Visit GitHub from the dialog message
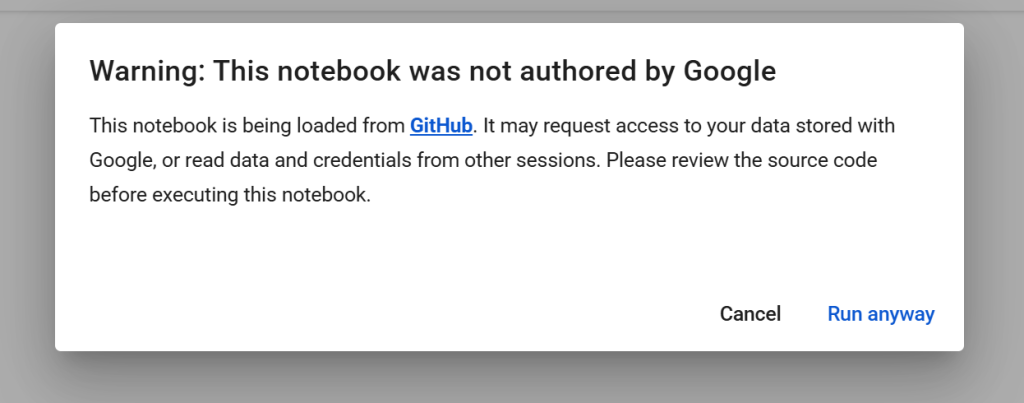Image resolution: width=1024 pixels, height=403 pixels. [440, 126]
